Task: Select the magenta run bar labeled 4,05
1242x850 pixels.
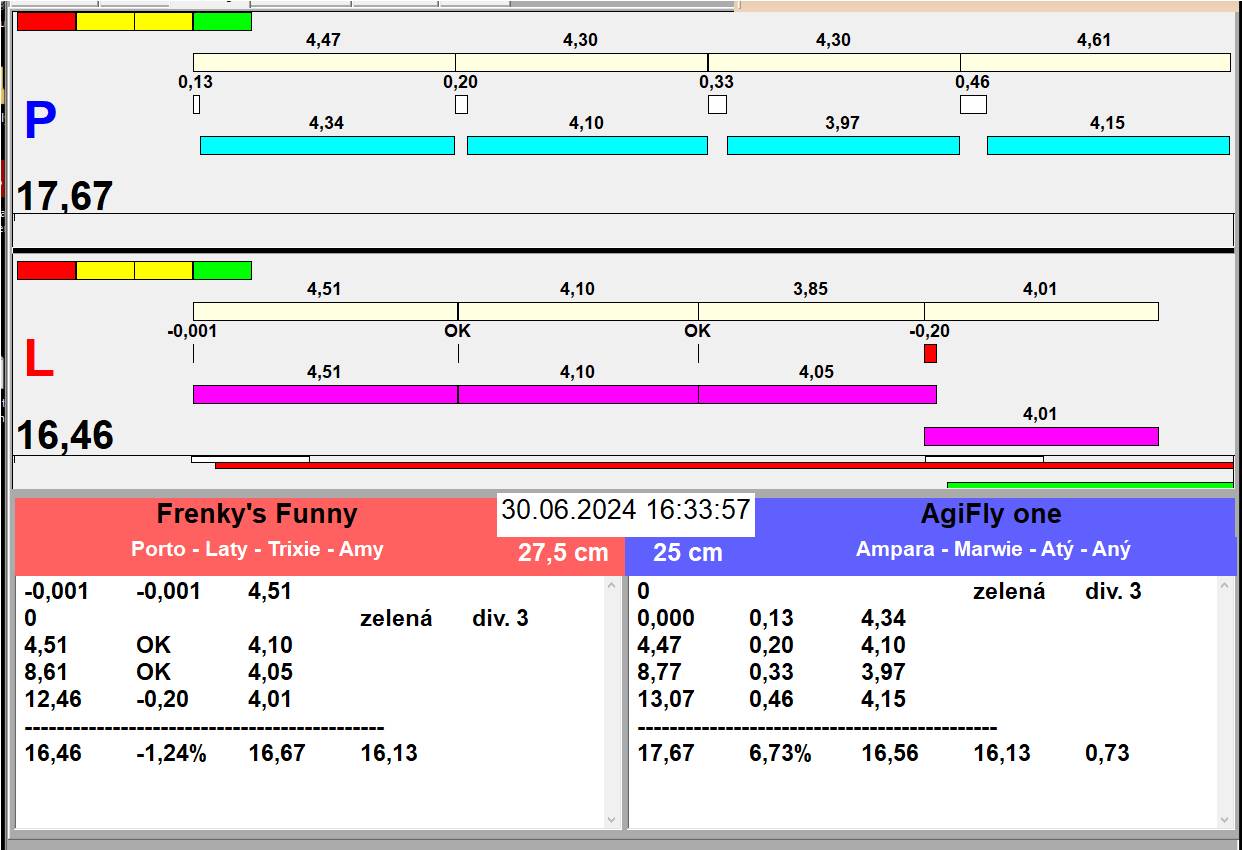Action: (x=817, y=394)
